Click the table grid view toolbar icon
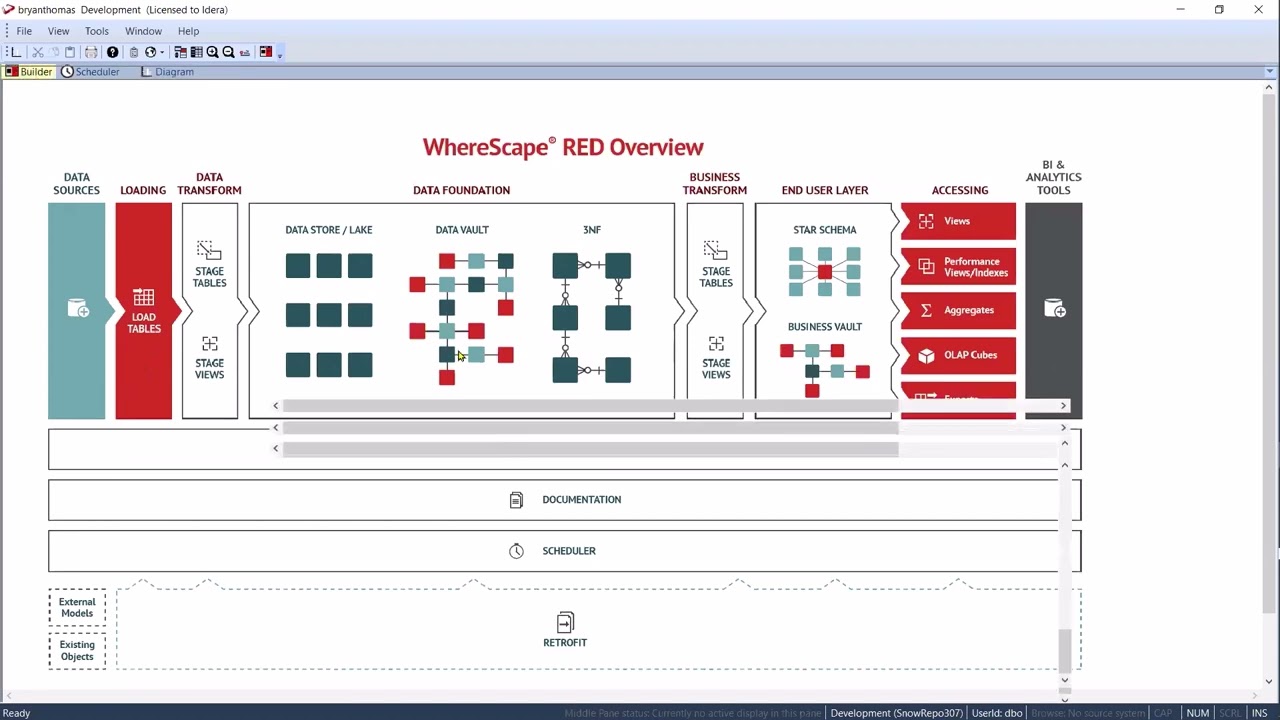 196,52
